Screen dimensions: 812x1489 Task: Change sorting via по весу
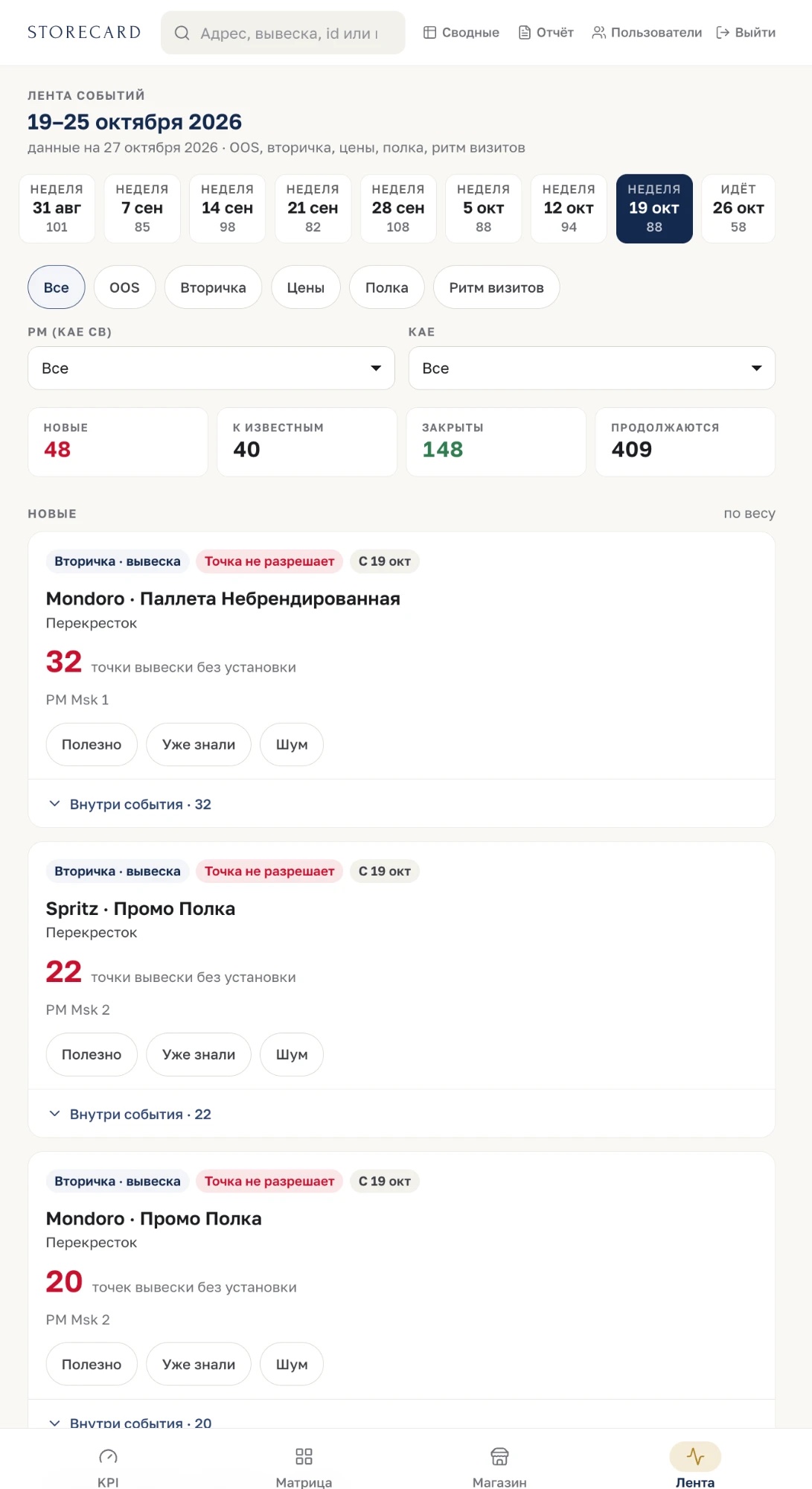749,513
